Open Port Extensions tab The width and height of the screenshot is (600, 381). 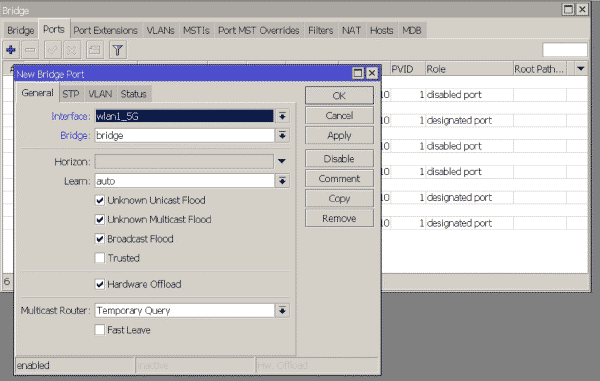click(x=106, y=31)
